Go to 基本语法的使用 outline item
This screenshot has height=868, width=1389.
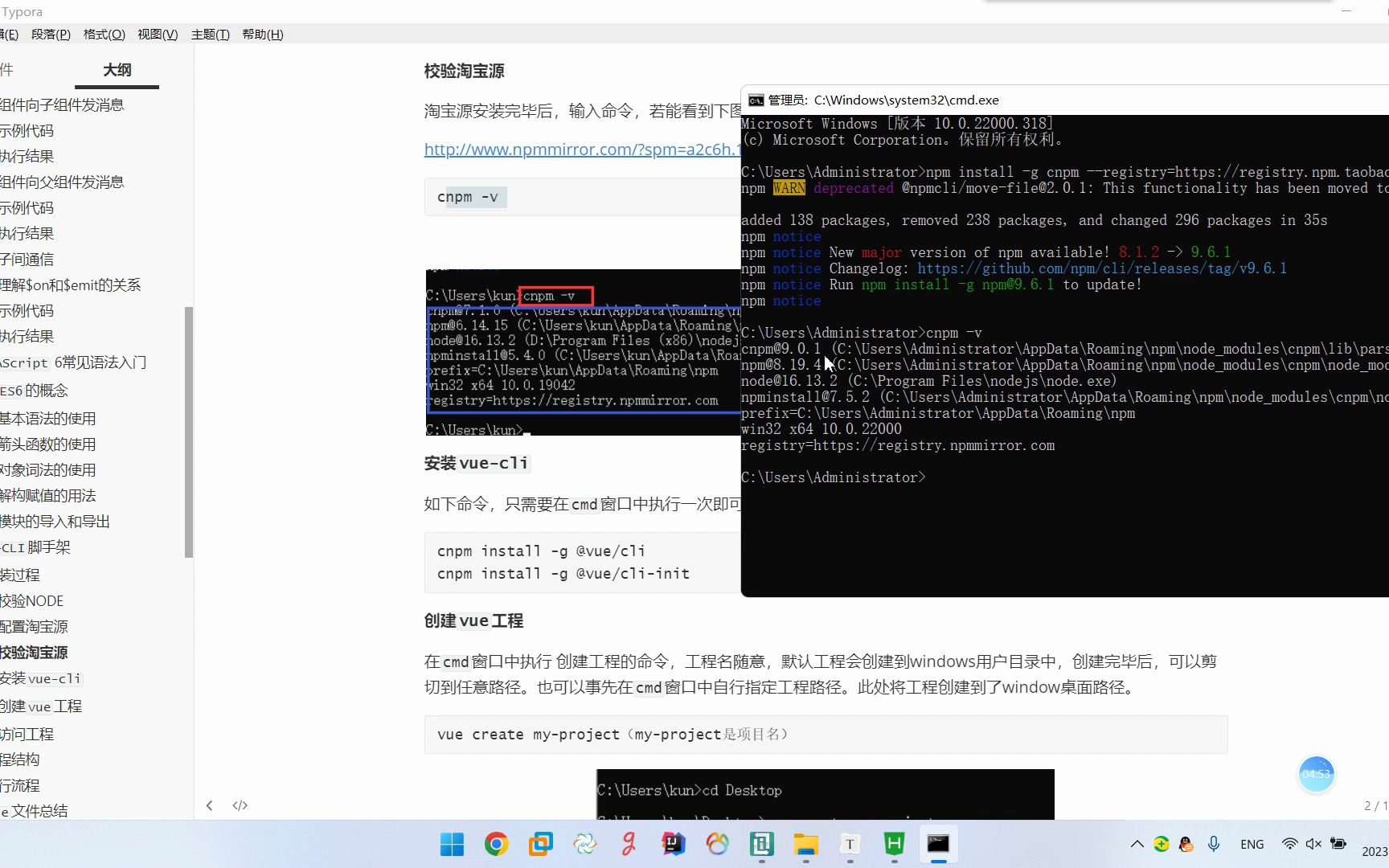point(47,419)
